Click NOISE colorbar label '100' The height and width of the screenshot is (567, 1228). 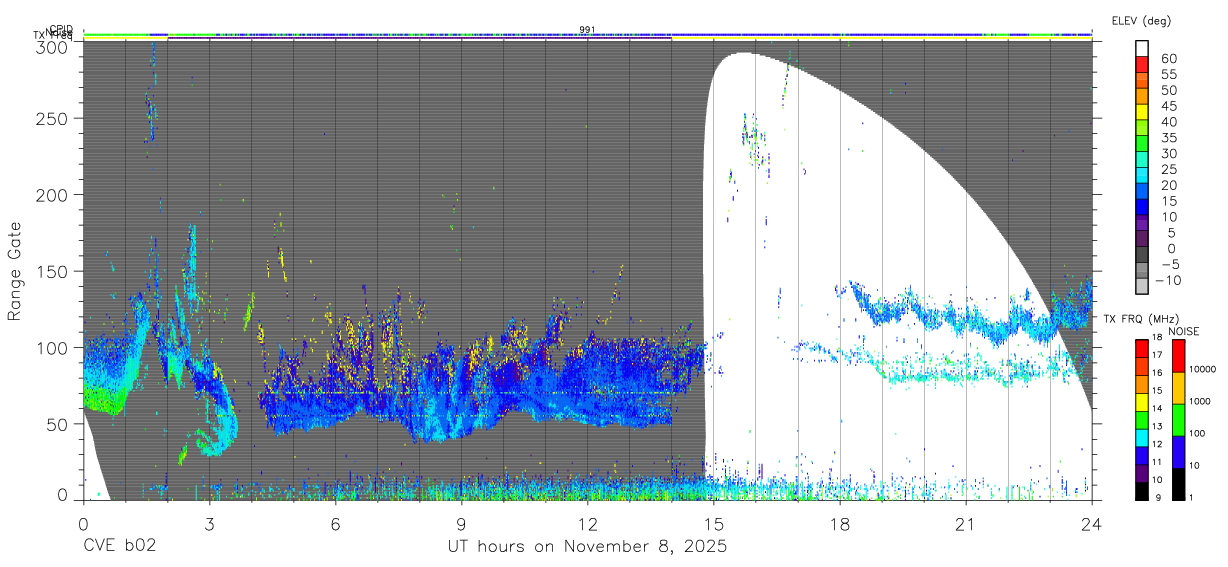click(x=1200, y=434)
